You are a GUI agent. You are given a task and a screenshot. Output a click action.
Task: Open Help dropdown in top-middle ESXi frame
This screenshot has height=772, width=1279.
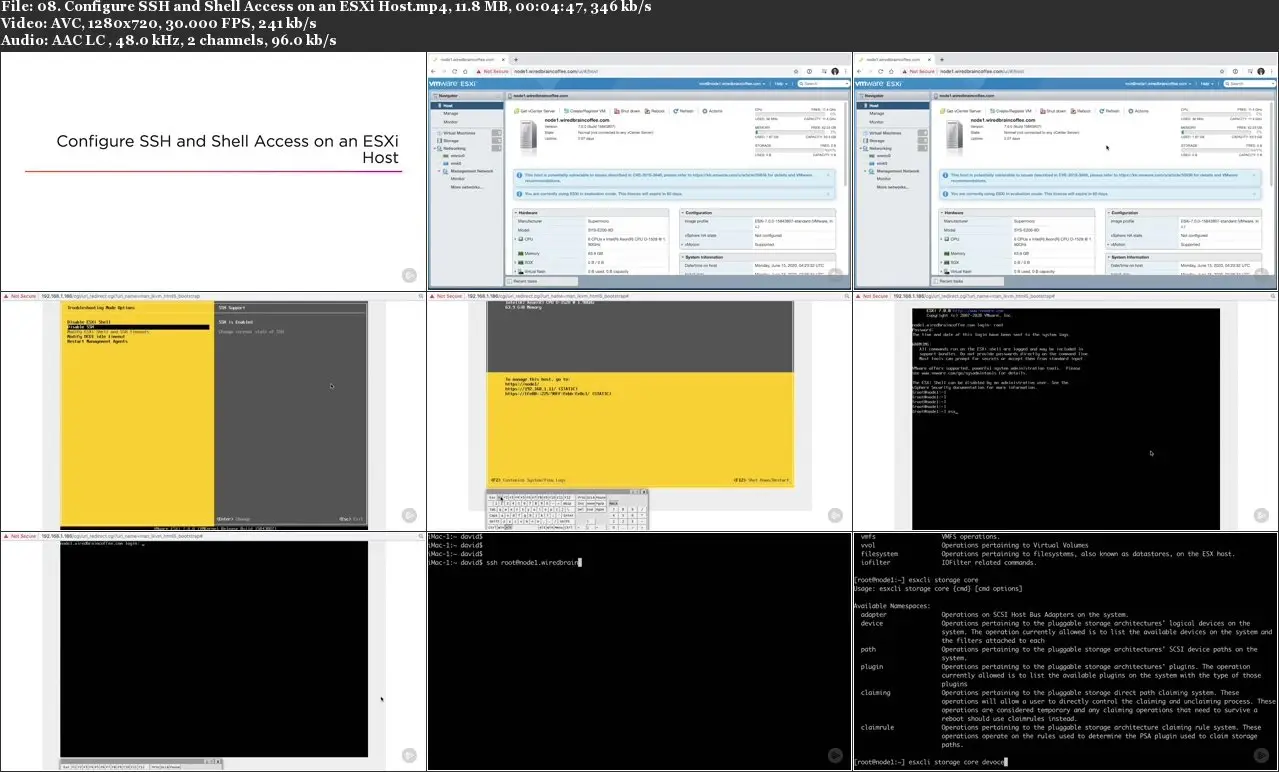pyautogui.click(x=781, y=84)
